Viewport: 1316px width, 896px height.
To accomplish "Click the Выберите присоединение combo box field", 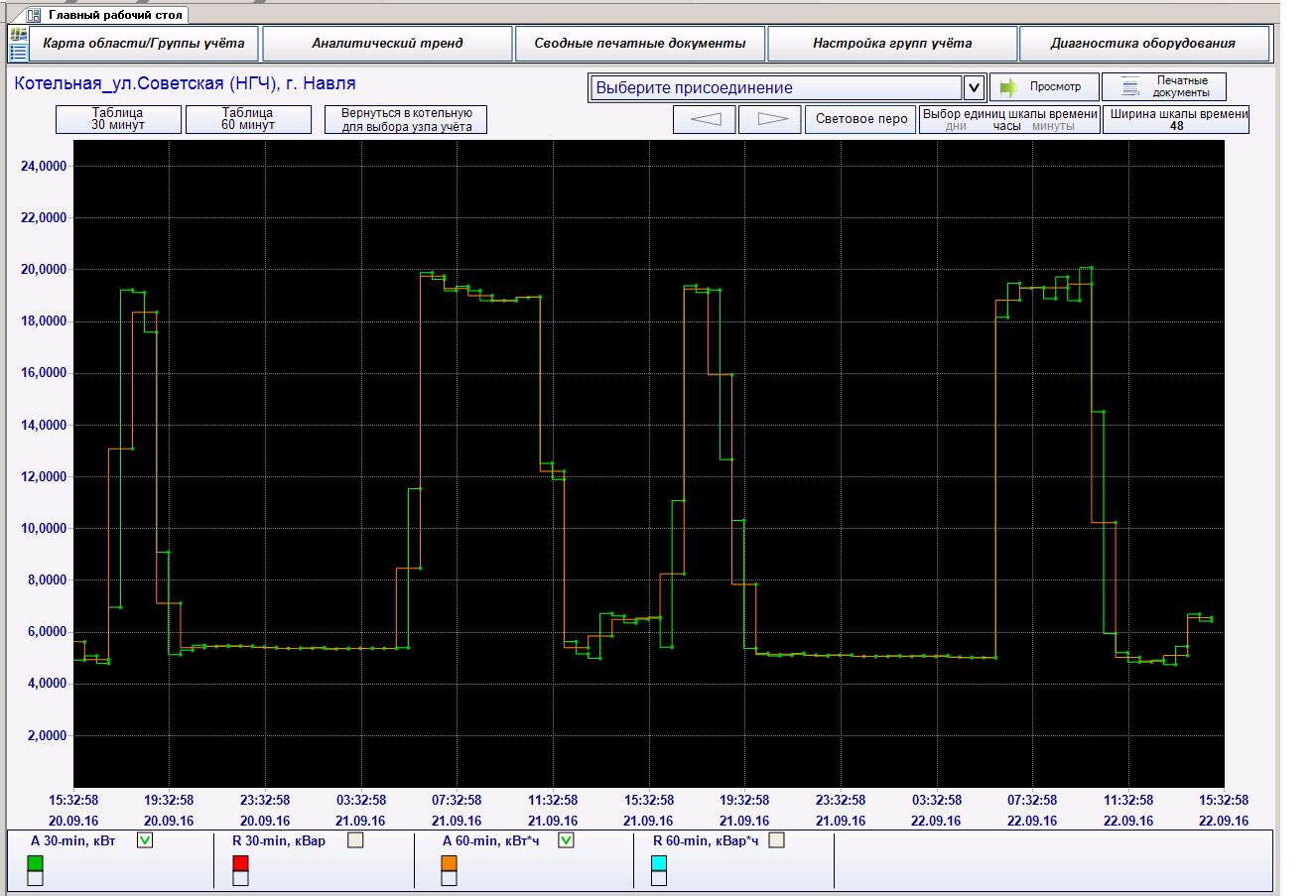I will click(776, 87).
